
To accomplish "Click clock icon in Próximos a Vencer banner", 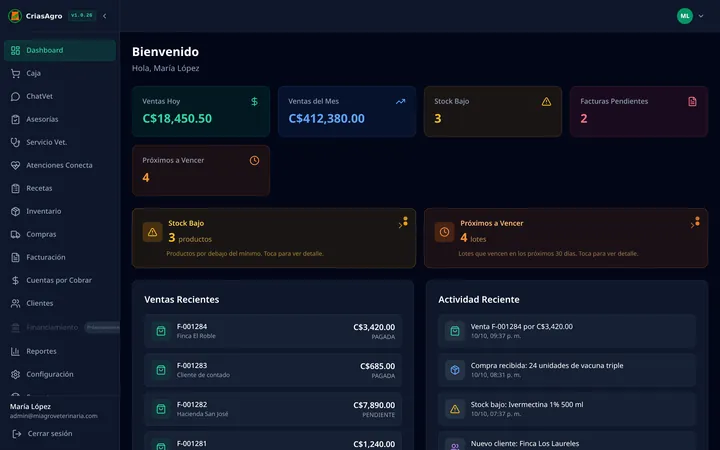I will click(x=444, y=232).
